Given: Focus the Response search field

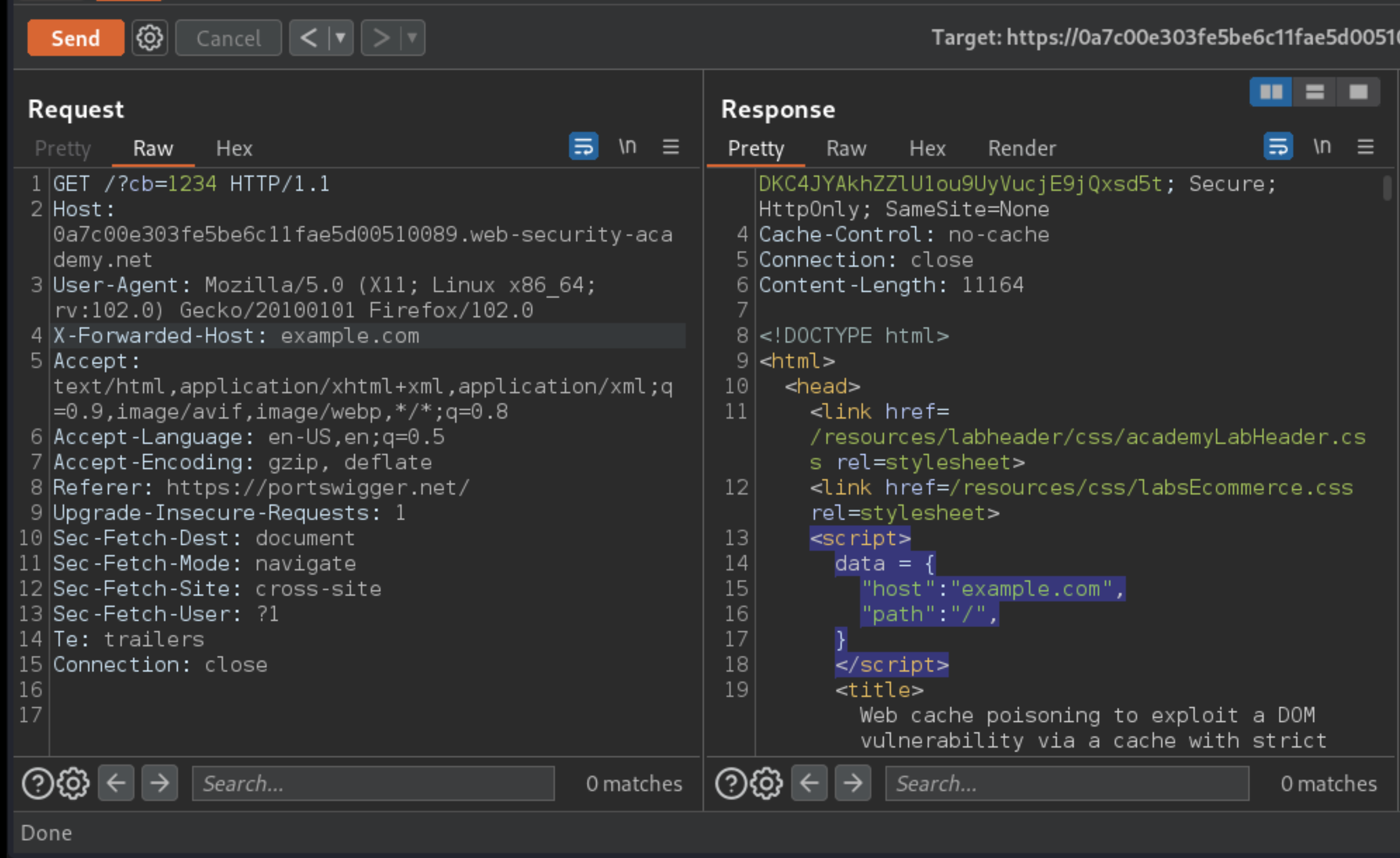Looking at the screenshot, I should click(x=1067, y=783).
